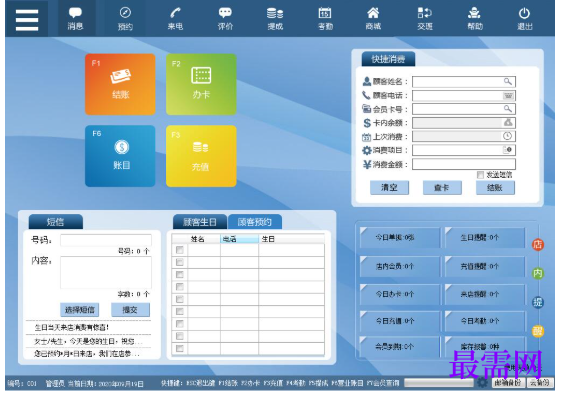
Task: Tick the second row checkbox in birthday table
Action: coord(180,262)
